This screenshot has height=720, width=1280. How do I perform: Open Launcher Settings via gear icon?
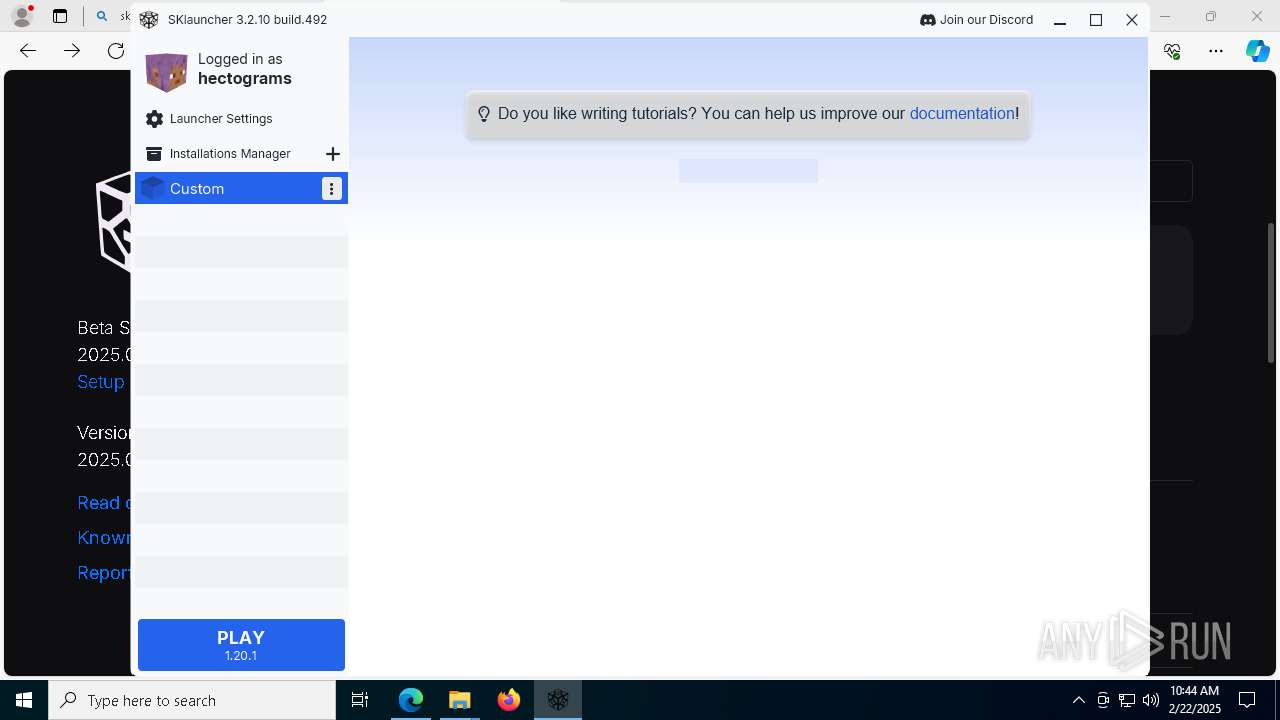tap(154, 119)
